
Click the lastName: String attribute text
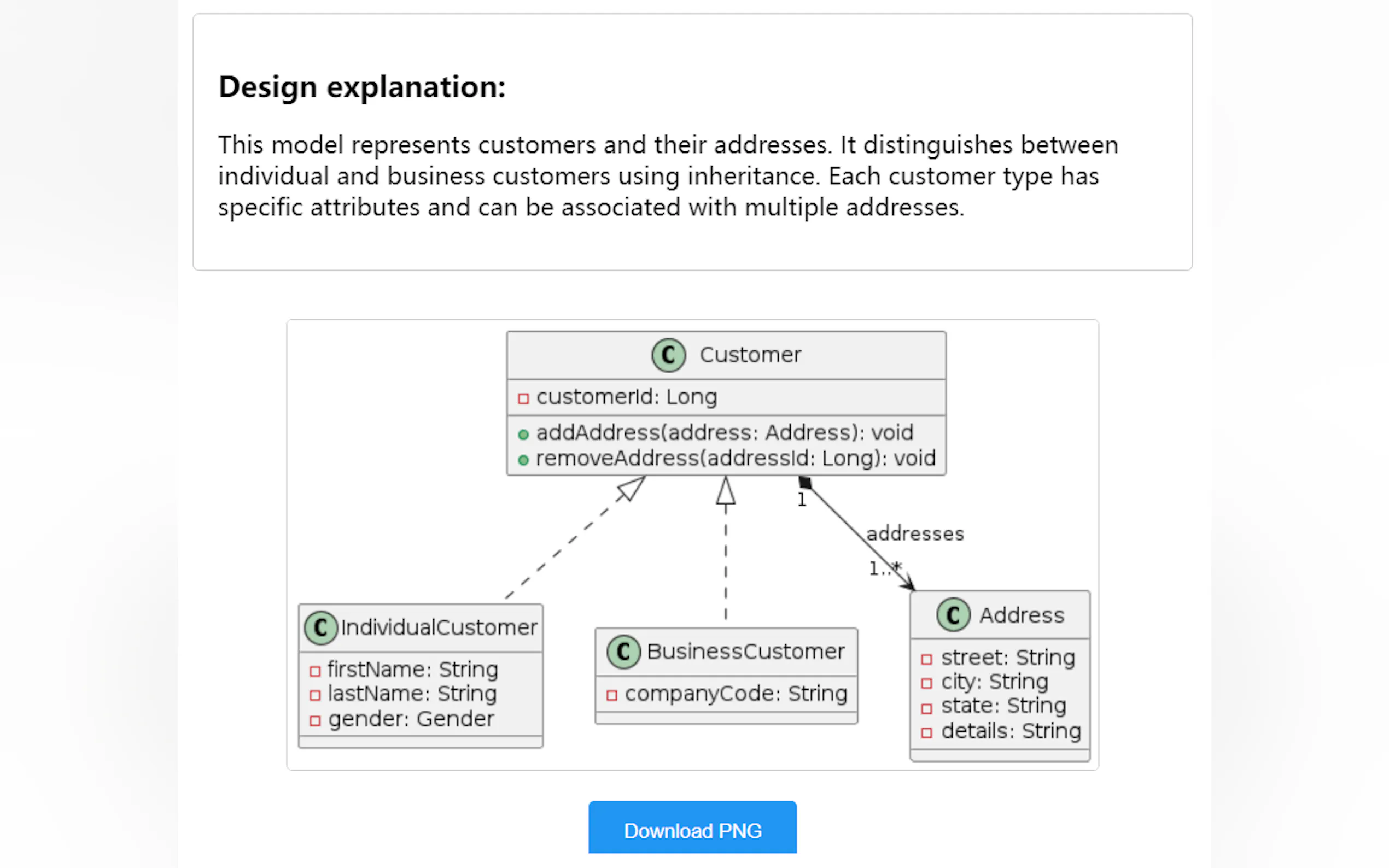click(412, 694)
